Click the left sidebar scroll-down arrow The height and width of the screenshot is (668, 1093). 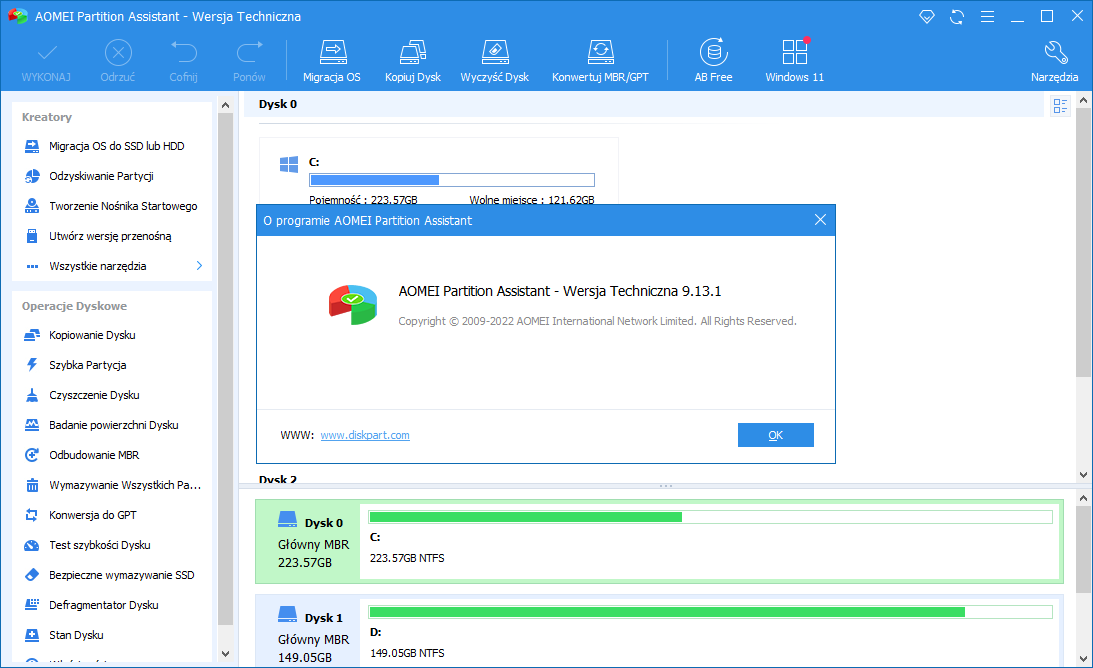[225, 653]
